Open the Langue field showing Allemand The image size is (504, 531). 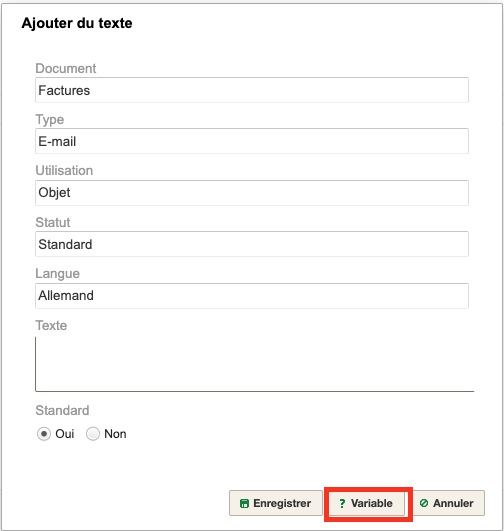tap(252, 296)
